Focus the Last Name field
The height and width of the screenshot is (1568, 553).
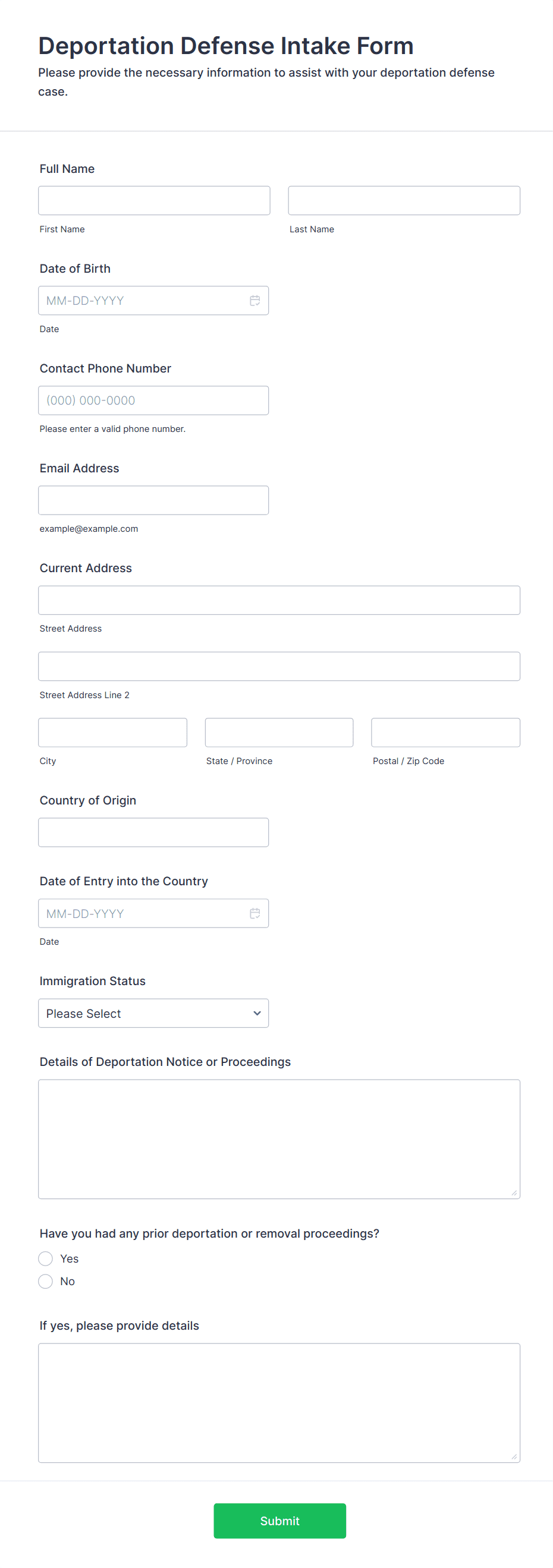[404, 201]
